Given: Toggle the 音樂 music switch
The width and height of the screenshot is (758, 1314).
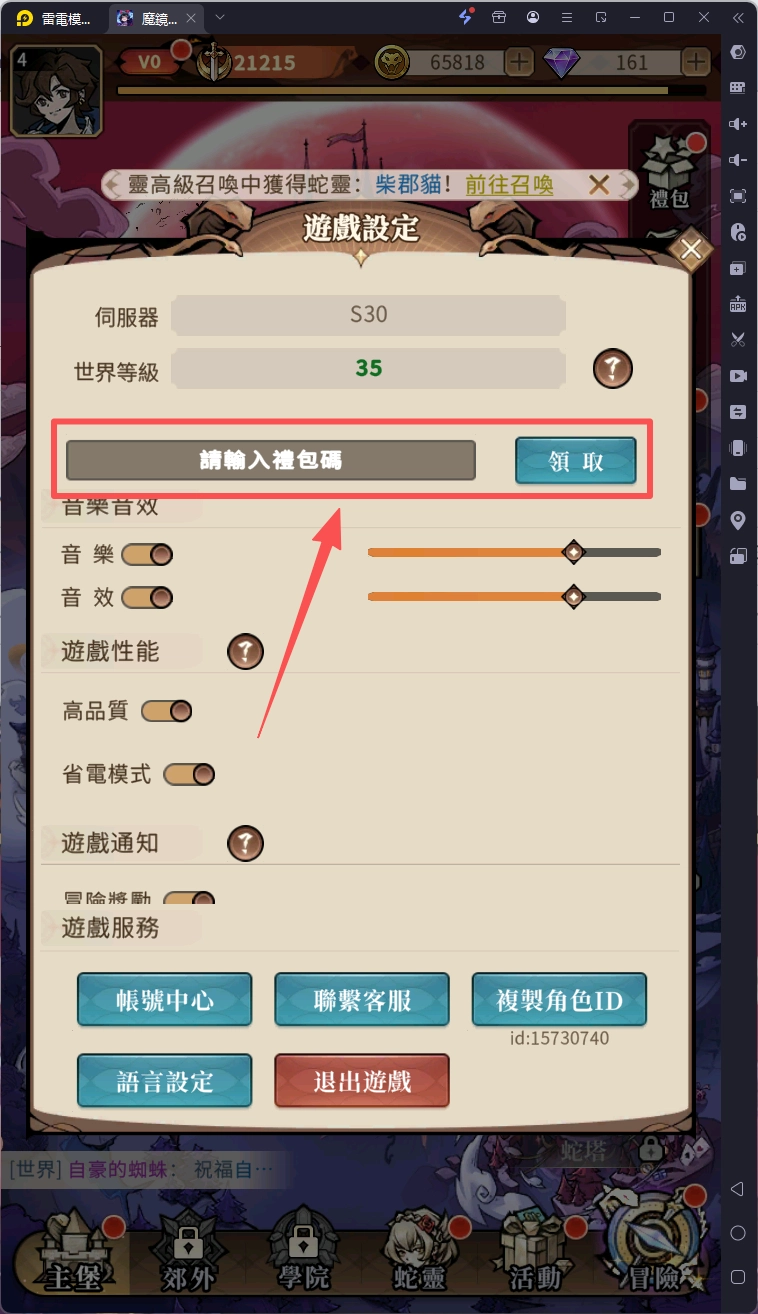Looking at the screenshot, I should point(147,554).
